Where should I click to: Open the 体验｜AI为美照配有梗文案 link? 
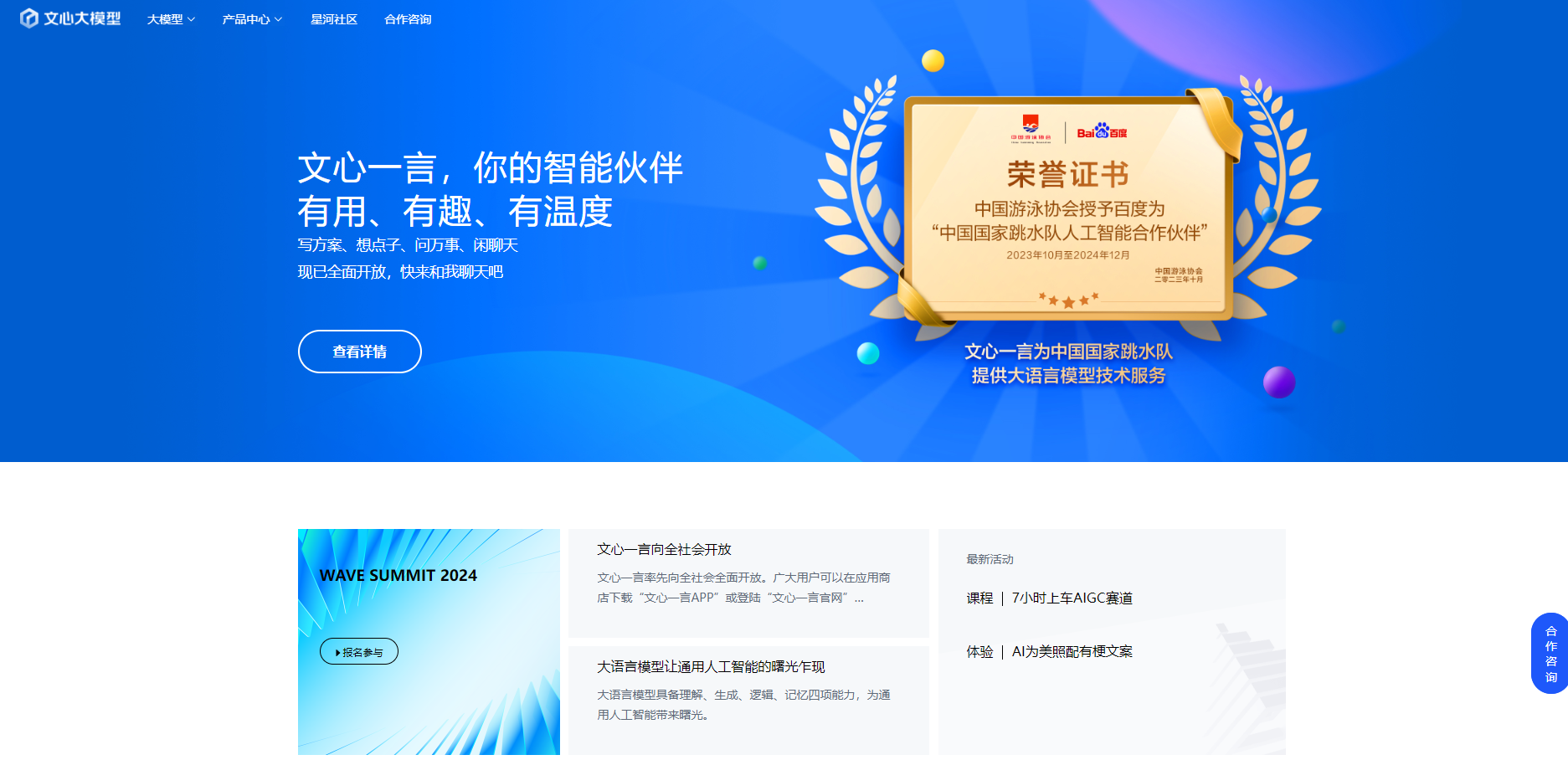(x=1049, y=651)
